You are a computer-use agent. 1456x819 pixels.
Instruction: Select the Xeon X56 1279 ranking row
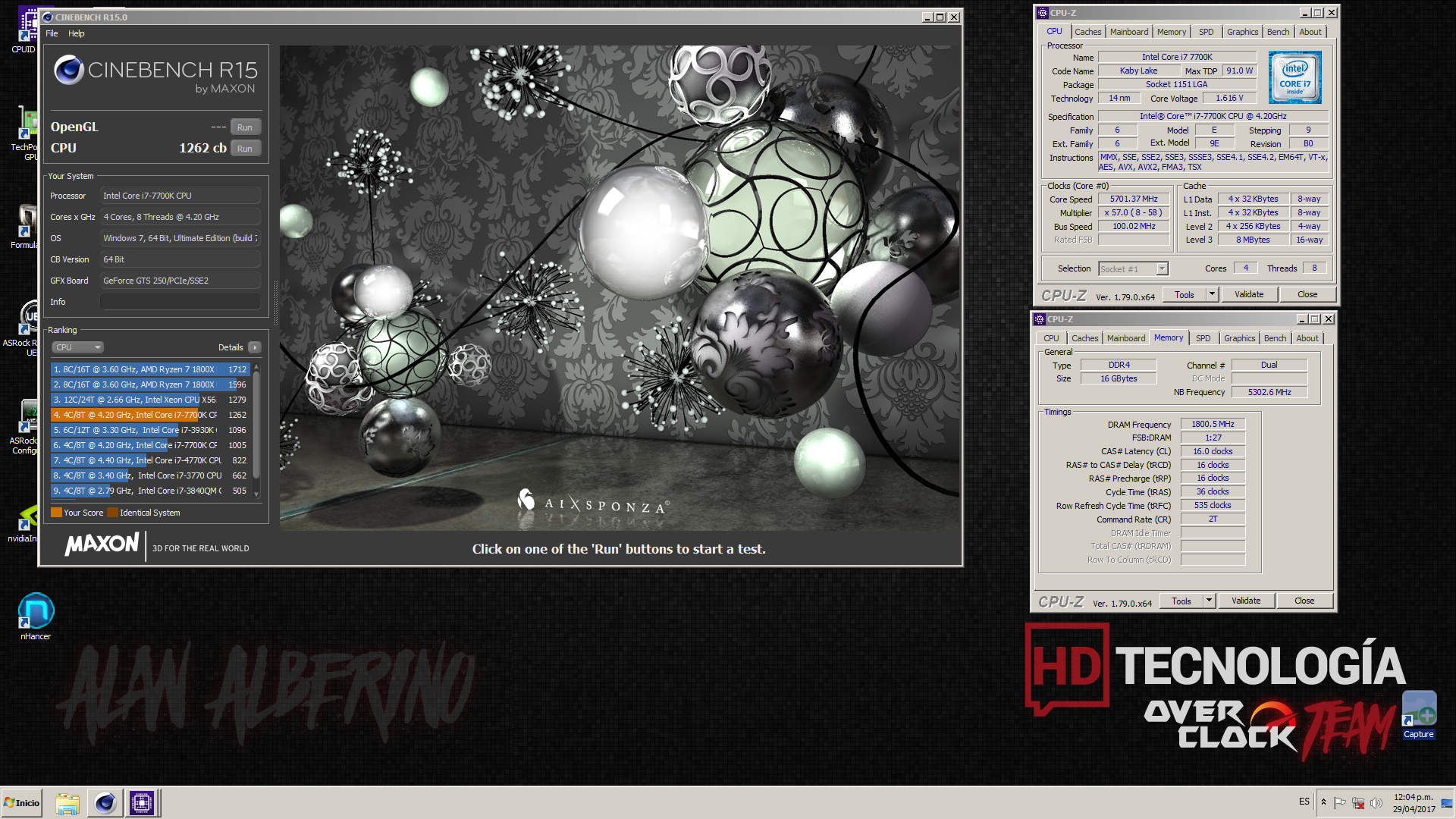click(x=150, y=400)
